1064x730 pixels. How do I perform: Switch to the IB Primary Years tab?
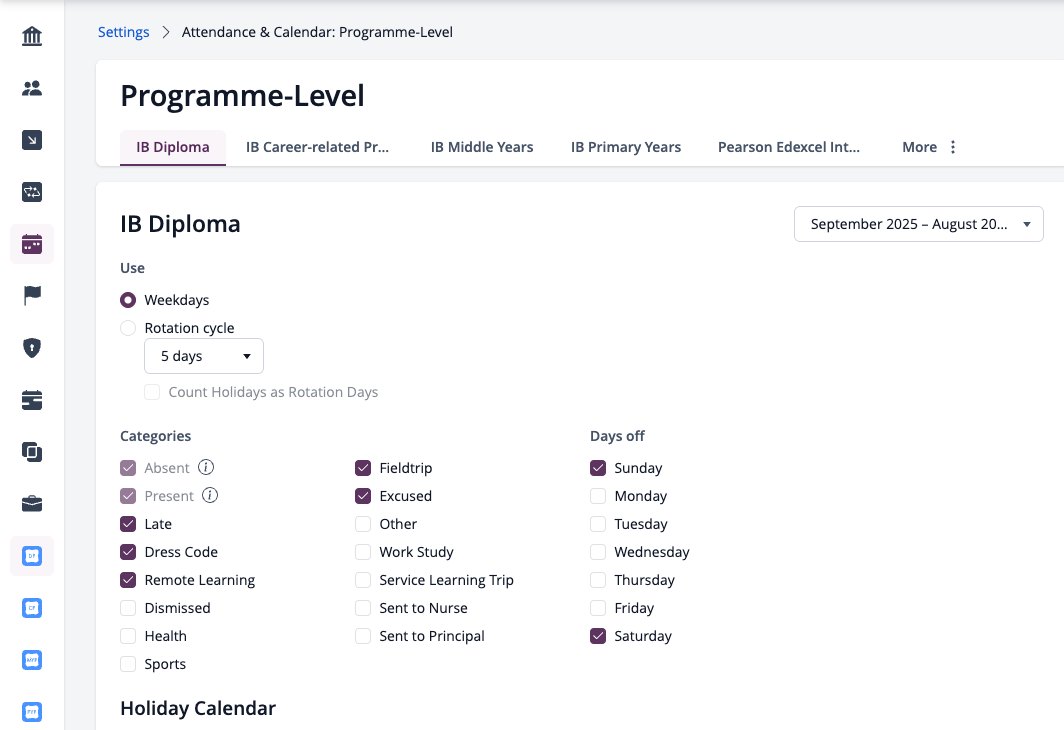coord(626,147)
